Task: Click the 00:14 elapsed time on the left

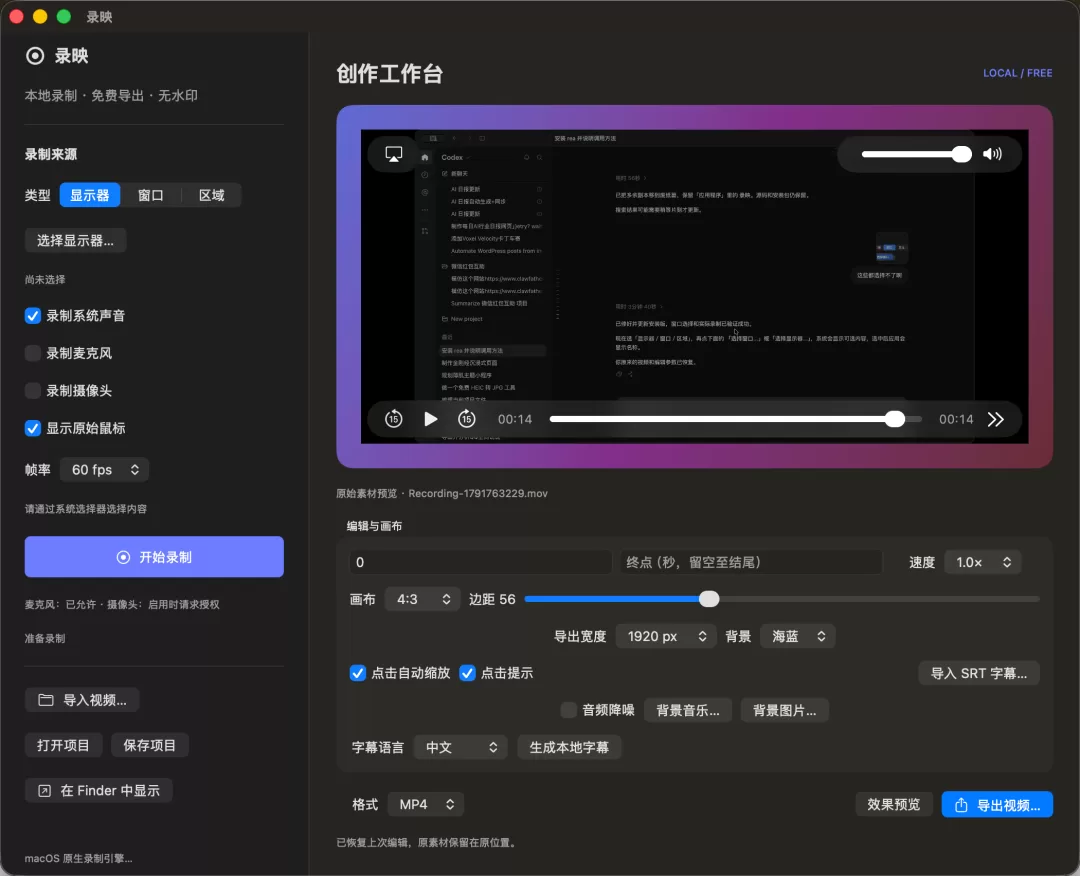Action: point(515,419)
